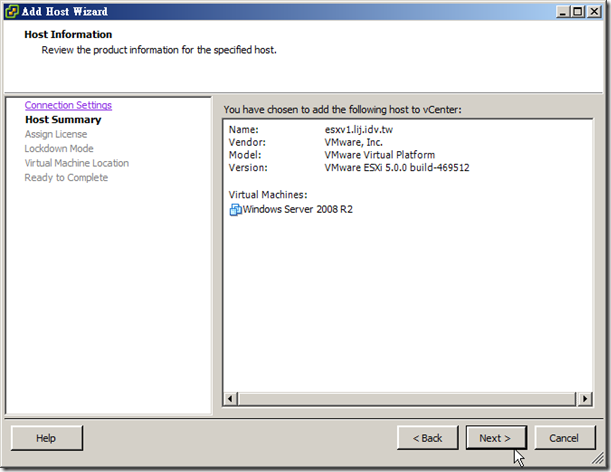Minimize the Add Host Wizard window
The width and height of the screenshot is (611, 472).
coord(562,12)
